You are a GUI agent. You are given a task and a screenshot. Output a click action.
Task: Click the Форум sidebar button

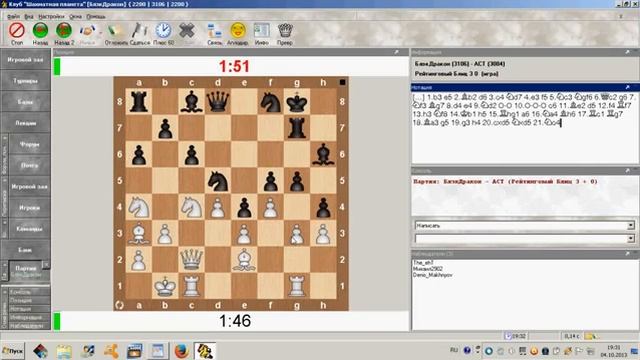point(29,144)
